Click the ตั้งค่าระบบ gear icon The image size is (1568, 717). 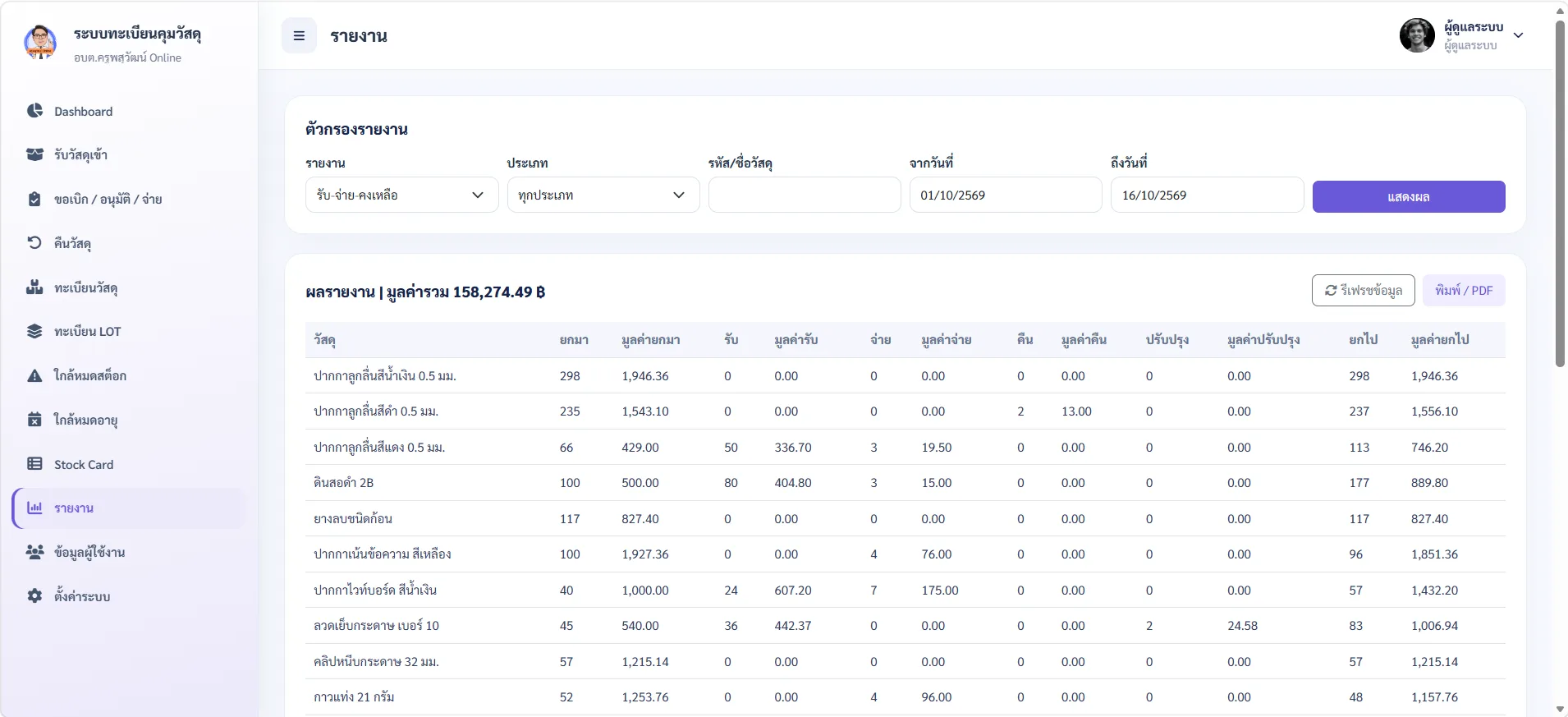point(34,595)
